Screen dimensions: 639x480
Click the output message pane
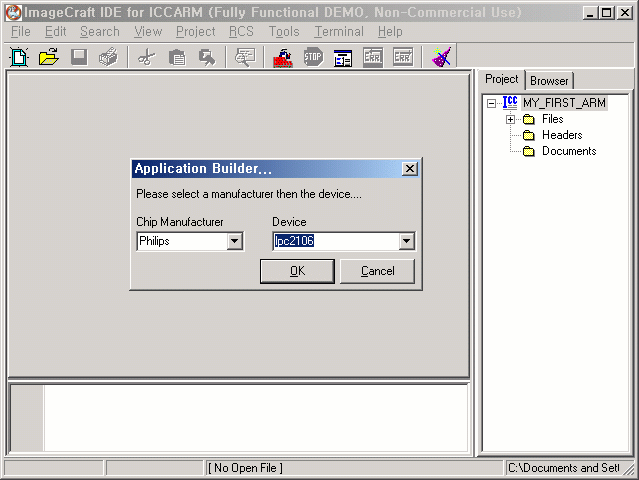(x=256, y=418)
